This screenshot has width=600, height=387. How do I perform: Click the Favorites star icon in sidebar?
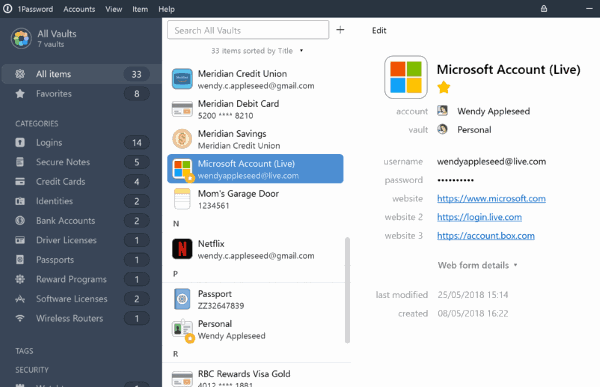20,93
